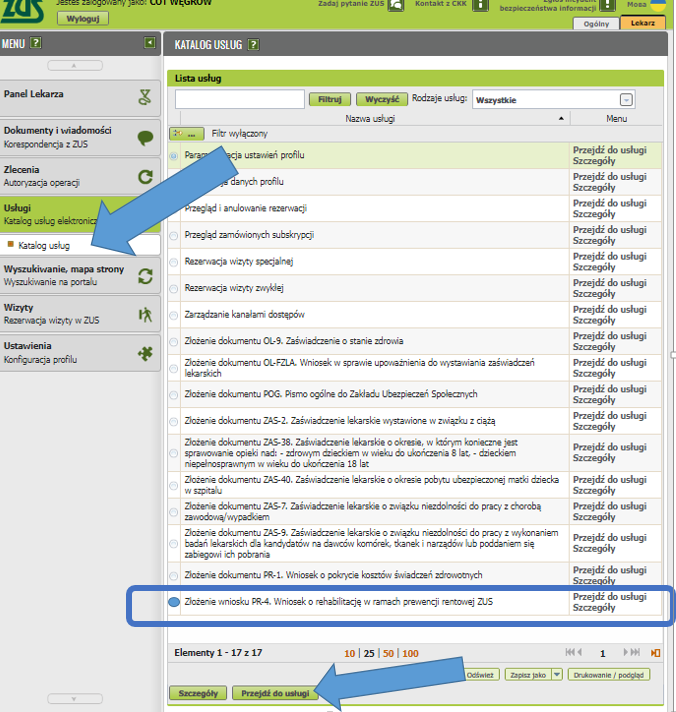Set page size to 50 elements
676x712 pixels.
click(389, 653)
